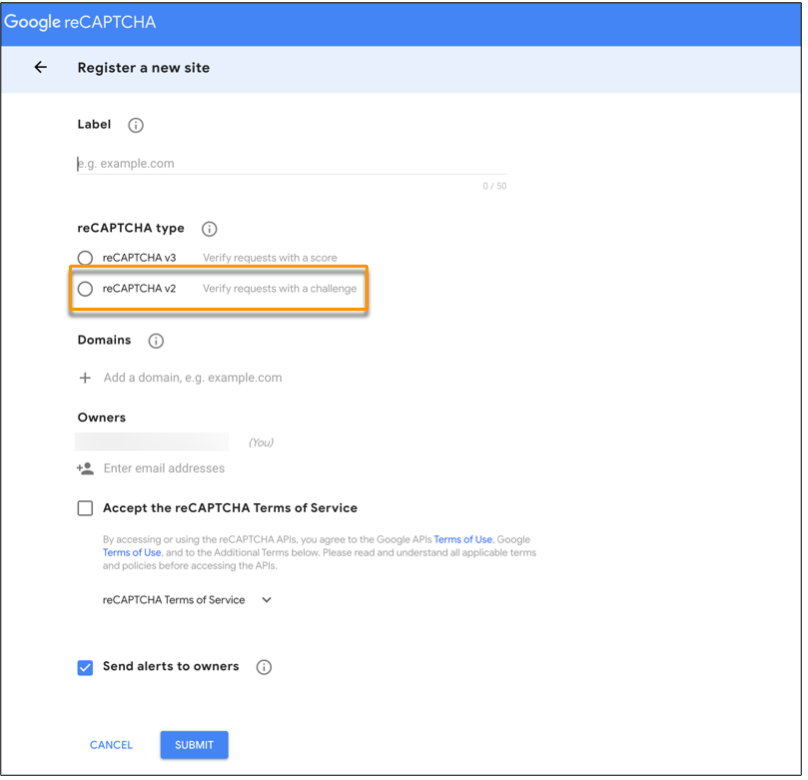Click the Cancel button
The image size is (808, 780).
[110, 745]
